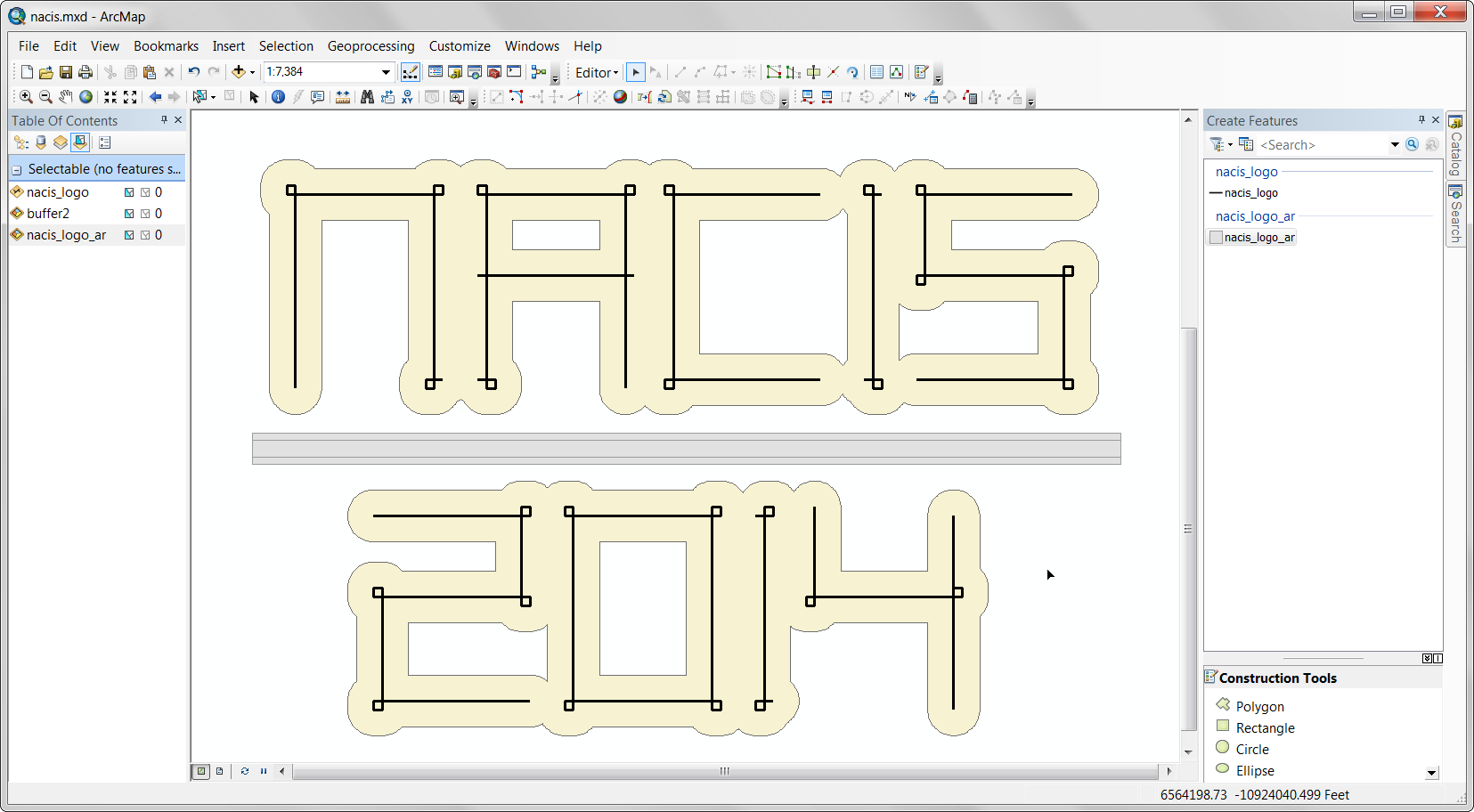Open the Catalog side tab
The width and height of the screenshot is (1474, 812).
tap(1455, 144)
